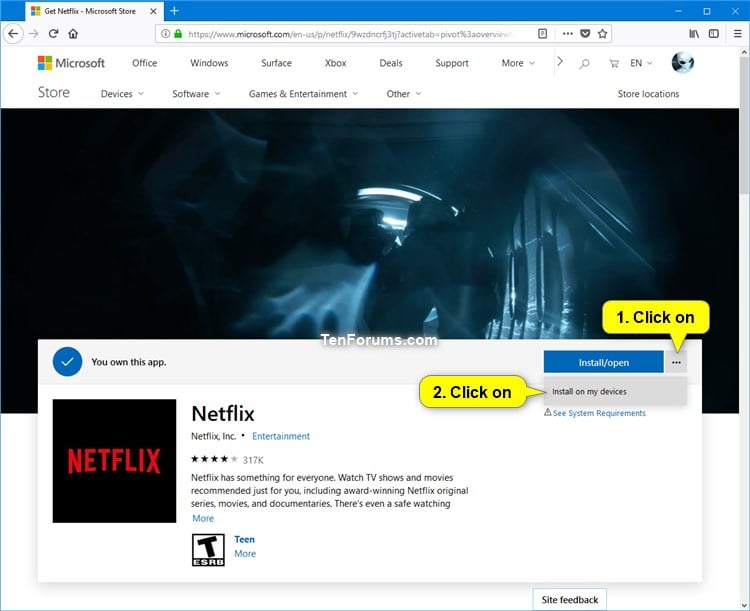
Task: Open the Firefox Library icon
Action: click(x=694, y=33)
